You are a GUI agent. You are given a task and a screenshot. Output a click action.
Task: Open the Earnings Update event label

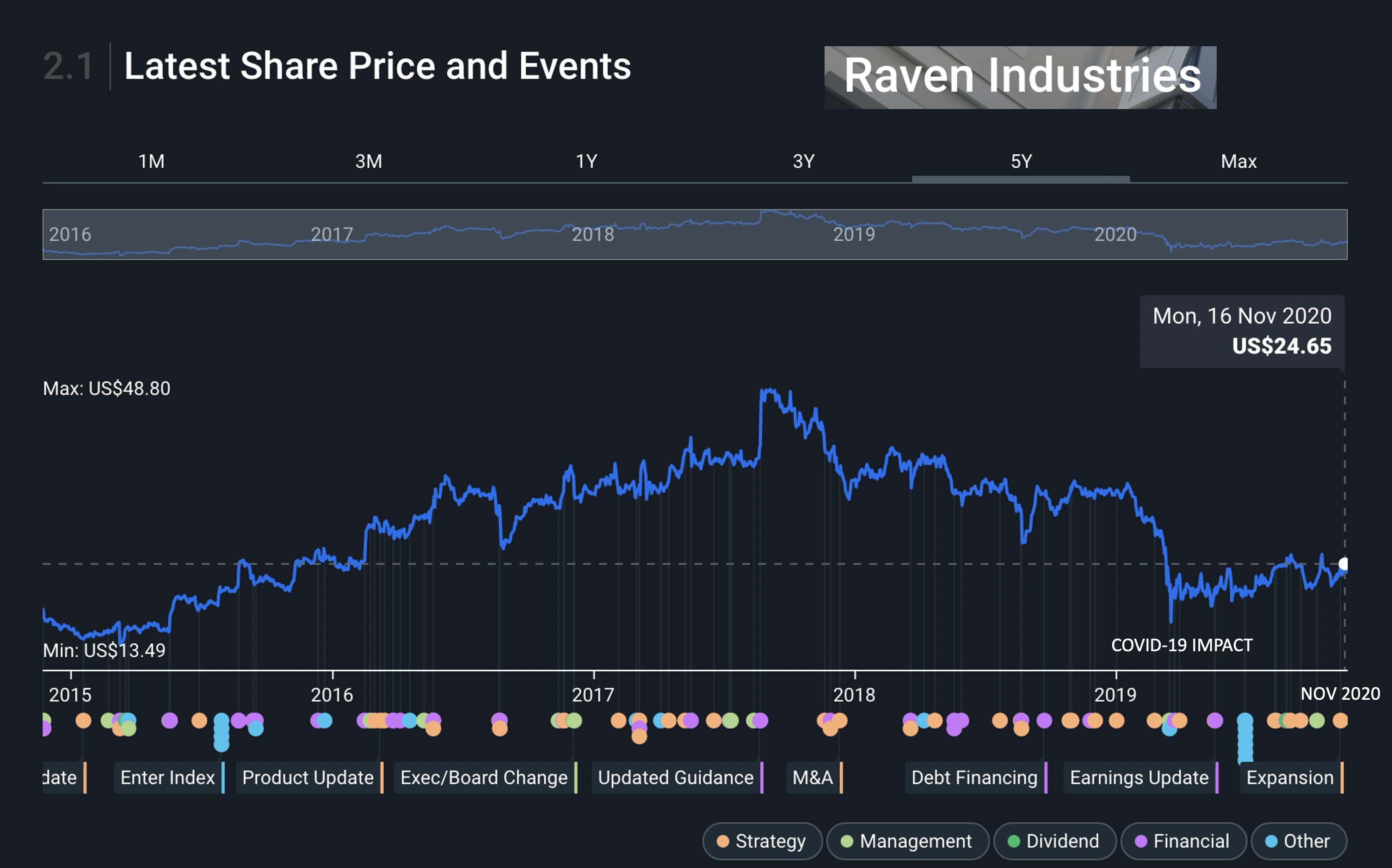tap(1139, 778)
